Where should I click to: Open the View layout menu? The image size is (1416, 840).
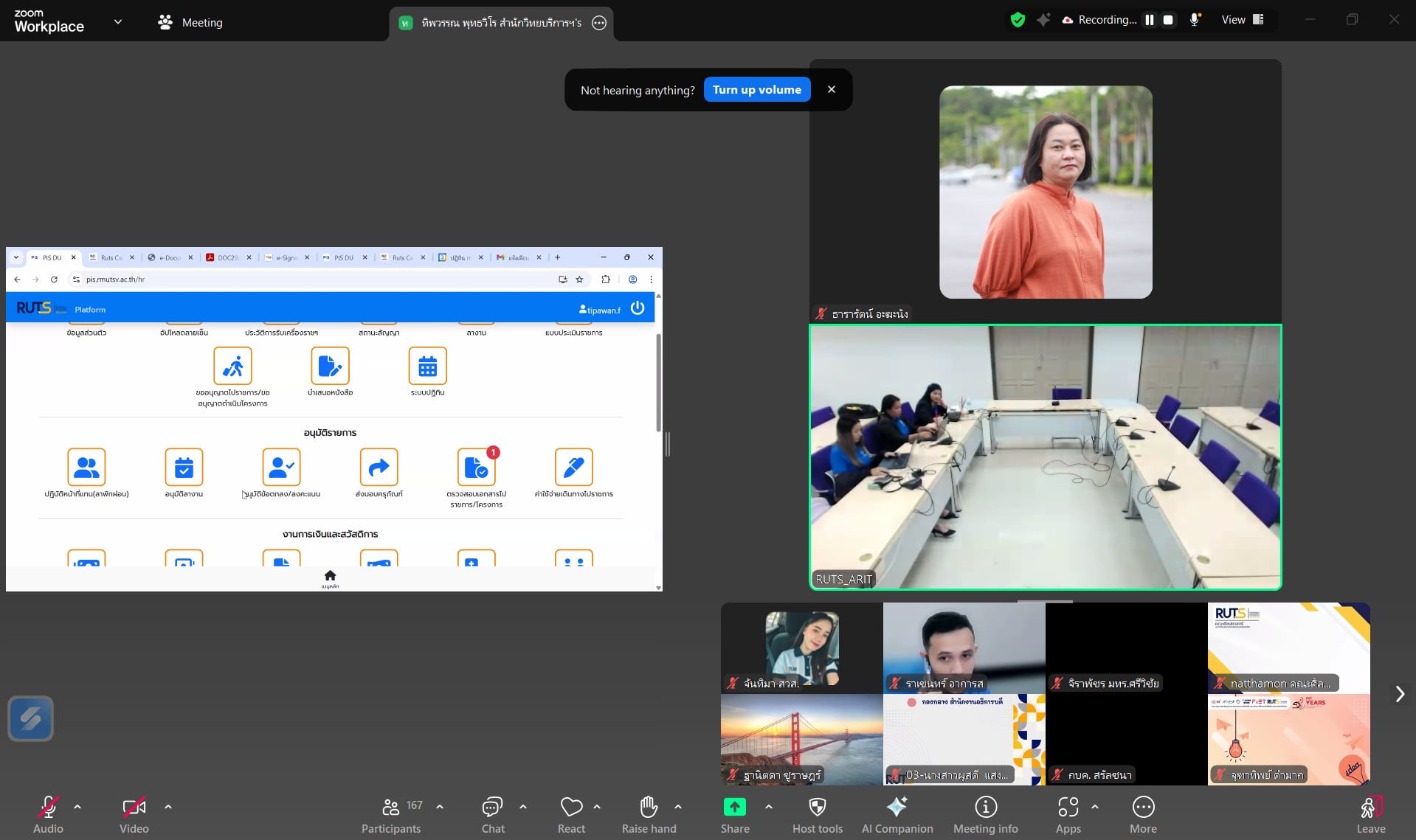(x=1243, y=20)
